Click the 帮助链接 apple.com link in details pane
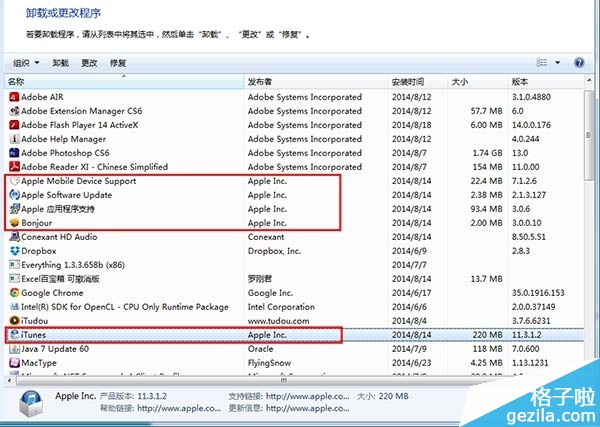Viewport: 600px width, 427px height. (179, 408)
